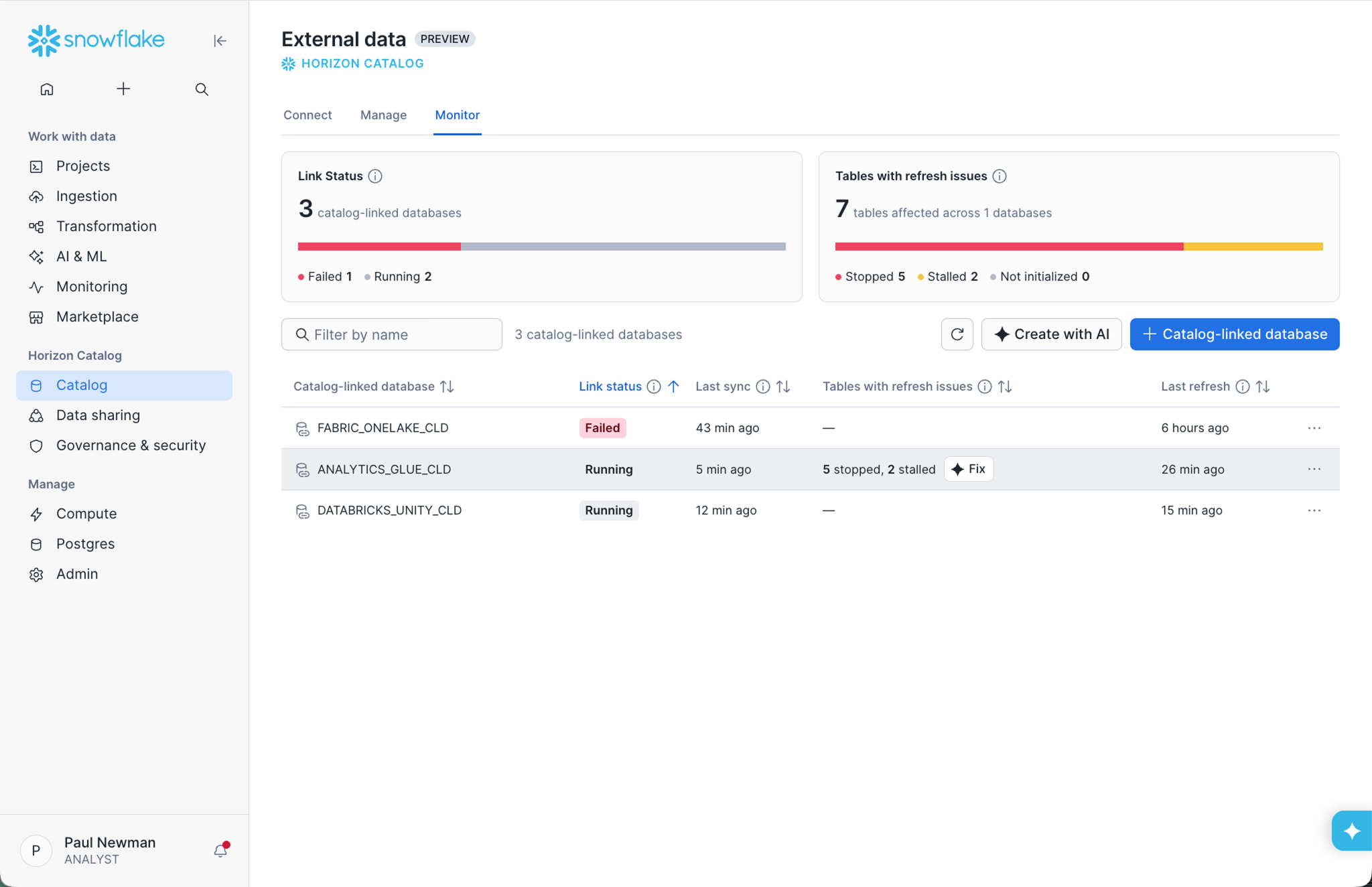Sort by Catalog-linked database column
1372x887 pixels.
tap(447, 387)
